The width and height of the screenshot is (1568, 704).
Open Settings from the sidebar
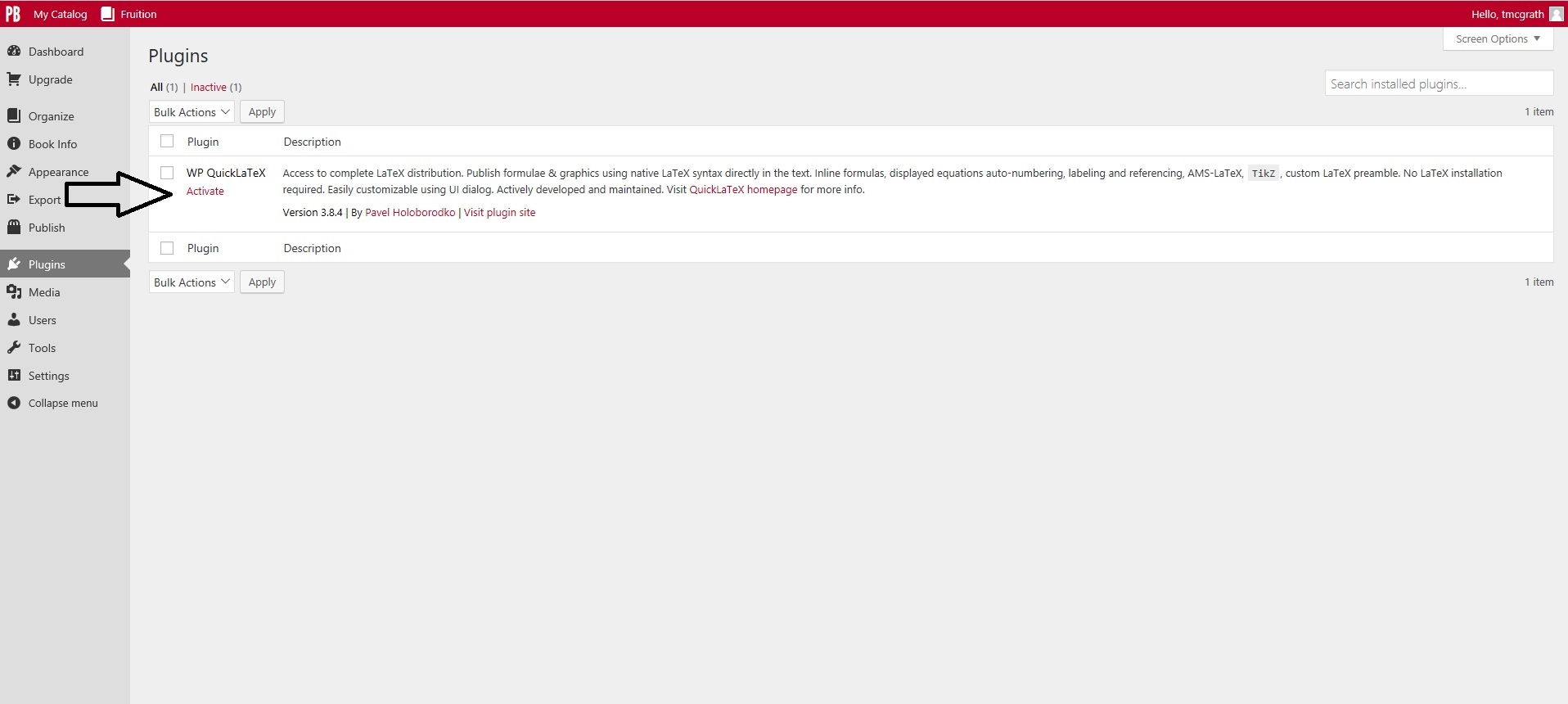(x=48, y=376)
